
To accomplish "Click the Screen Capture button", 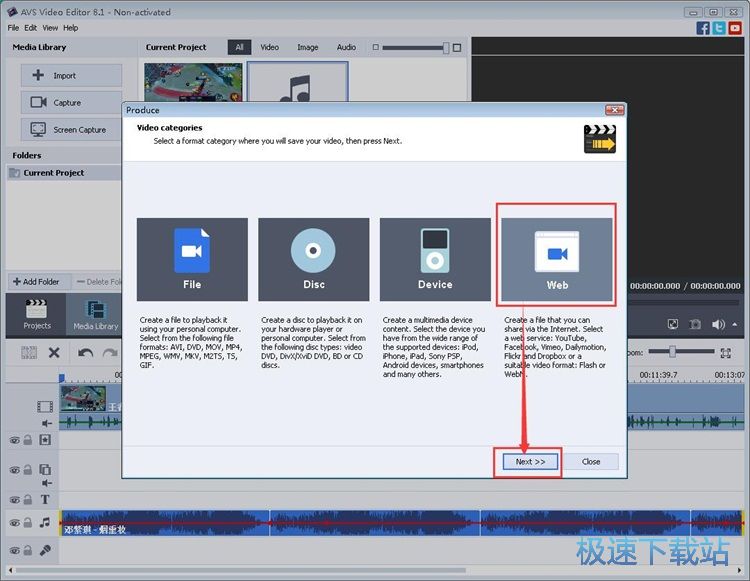I will click(x=71, y=130).
